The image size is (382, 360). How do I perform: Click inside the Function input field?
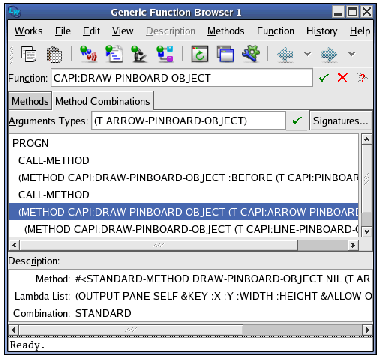(x=182, y=78)
